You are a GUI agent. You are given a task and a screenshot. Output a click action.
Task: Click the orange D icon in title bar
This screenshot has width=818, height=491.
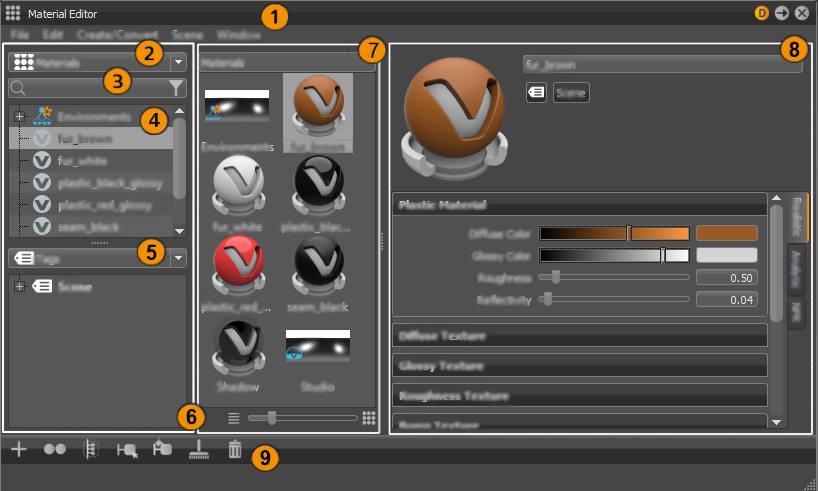click(762, 13)
